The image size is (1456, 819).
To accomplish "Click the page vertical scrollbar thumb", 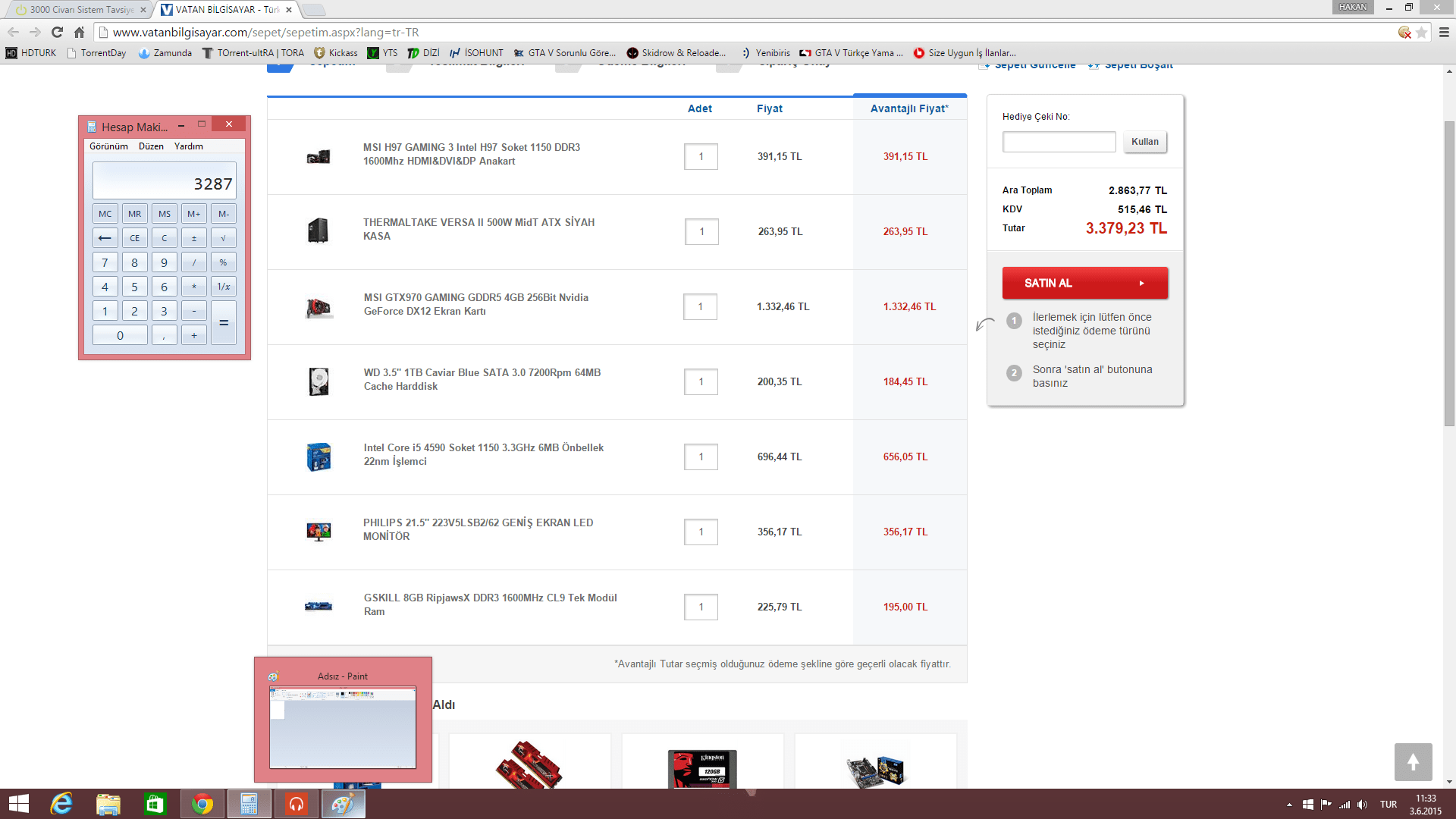I will click(x=1449, y=273).
